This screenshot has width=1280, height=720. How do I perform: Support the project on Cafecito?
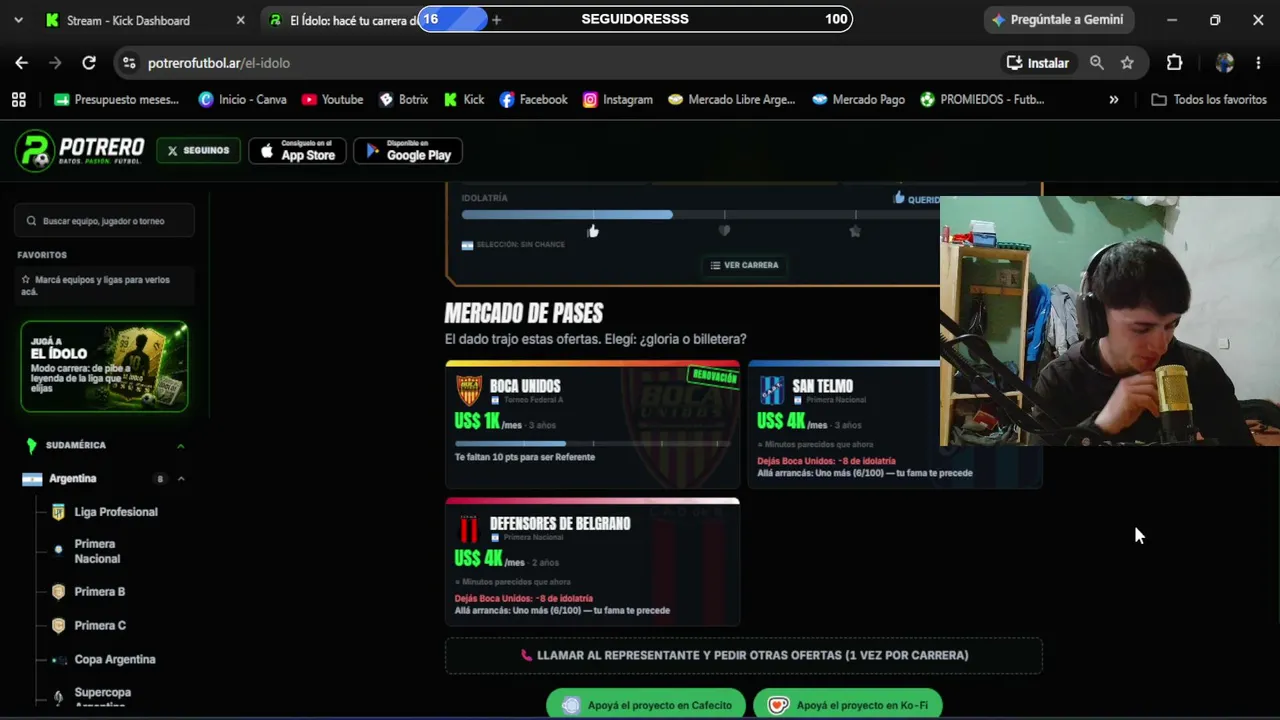646,705
